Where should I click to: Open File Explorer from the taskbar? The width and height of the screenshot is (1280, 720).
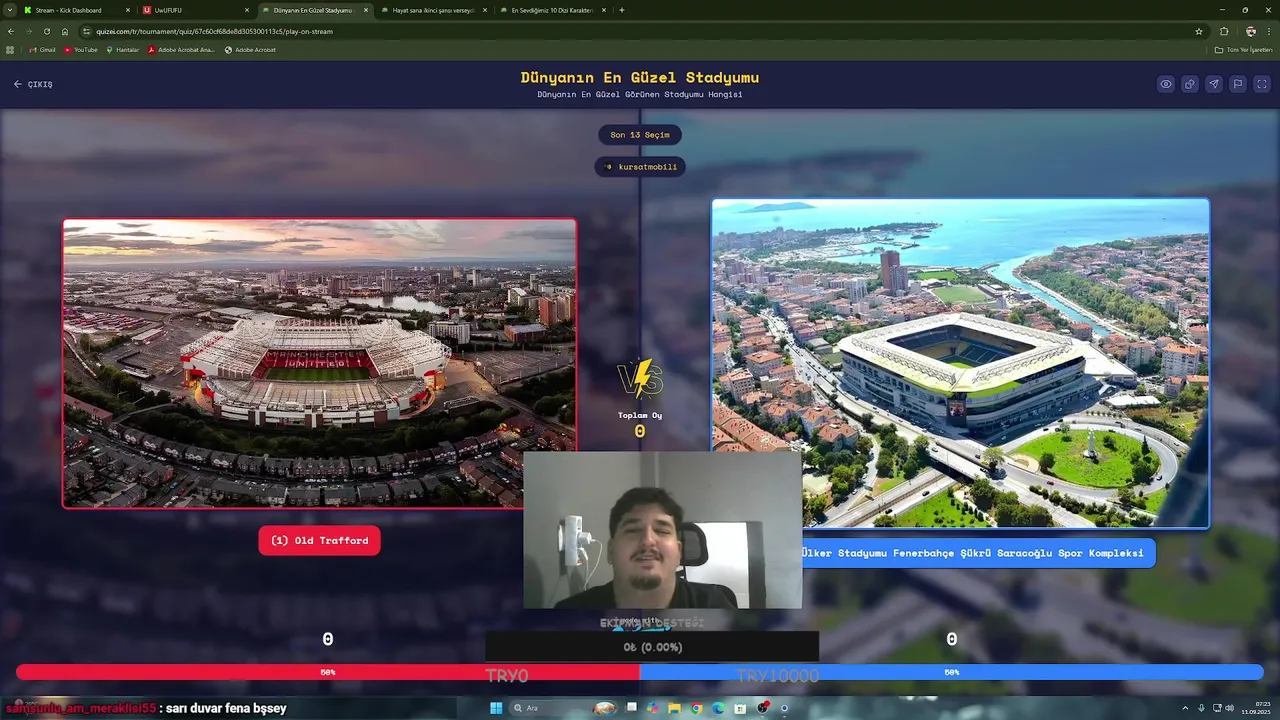[675, 708]
